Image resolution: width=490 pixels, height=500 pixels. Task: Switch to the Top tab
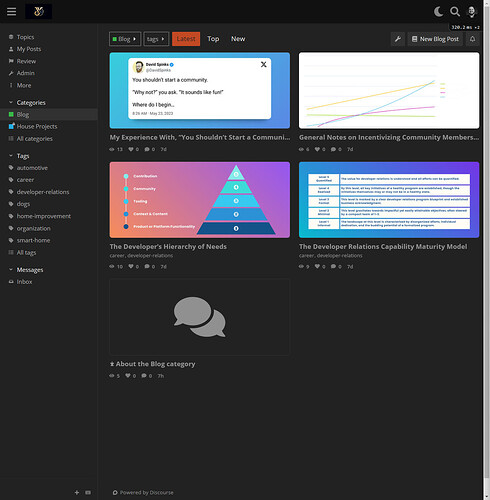213,39
